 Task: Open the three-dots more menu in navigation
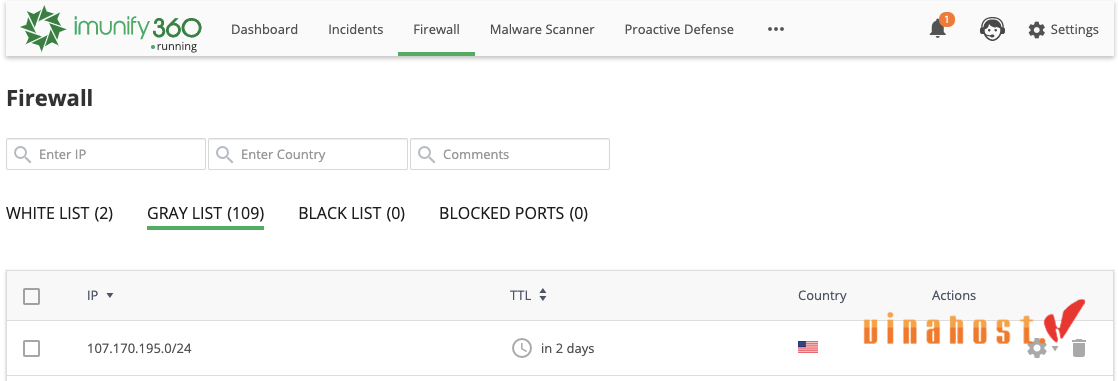pyautogui.click(x=776, y=29)
